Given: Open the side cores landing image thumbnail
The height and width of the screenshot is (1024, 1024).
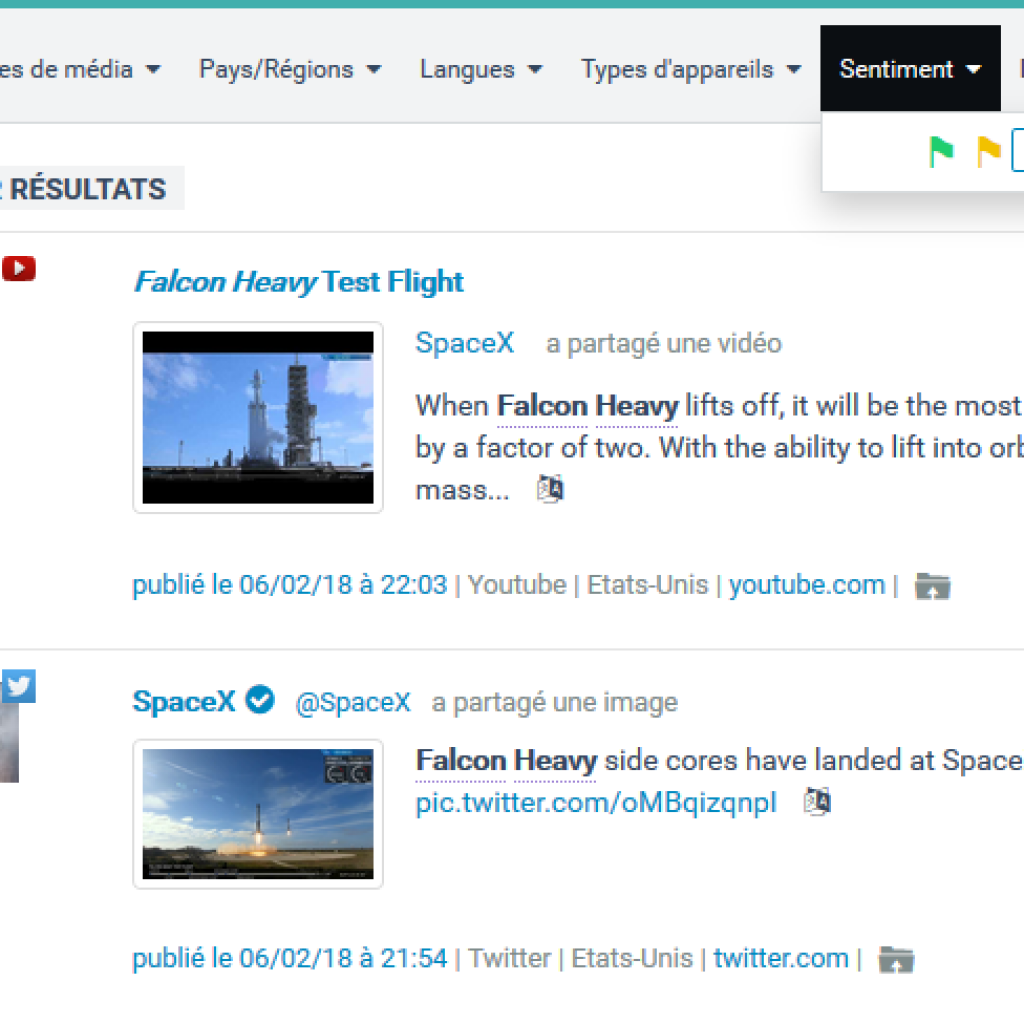Looking at the screenshot, I should 258,814.
